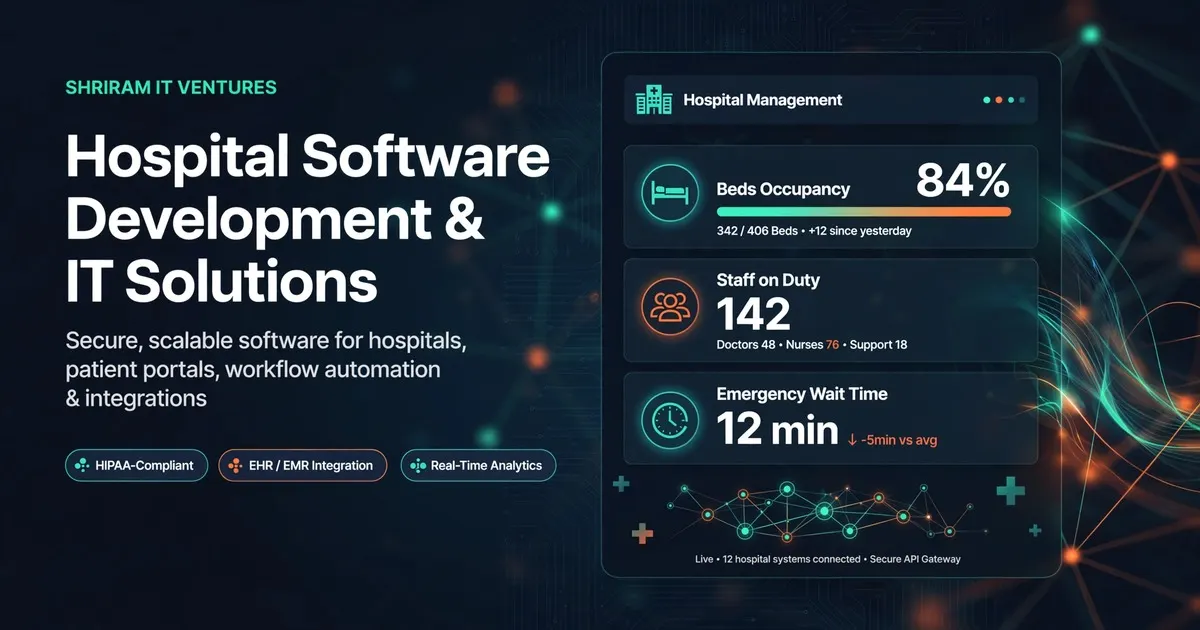This screenshot has width=1200, height=630.
Task: Click the Hospital Software Development headline
Action: (308, 220)
